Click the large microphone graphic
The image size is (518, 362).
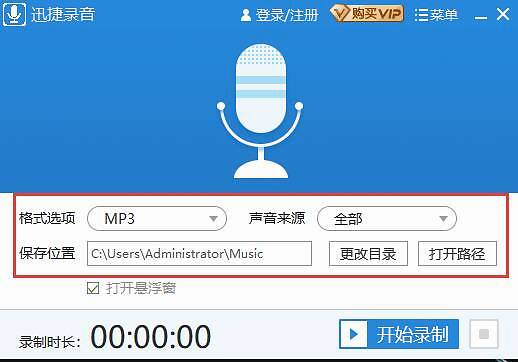(261, 111)
